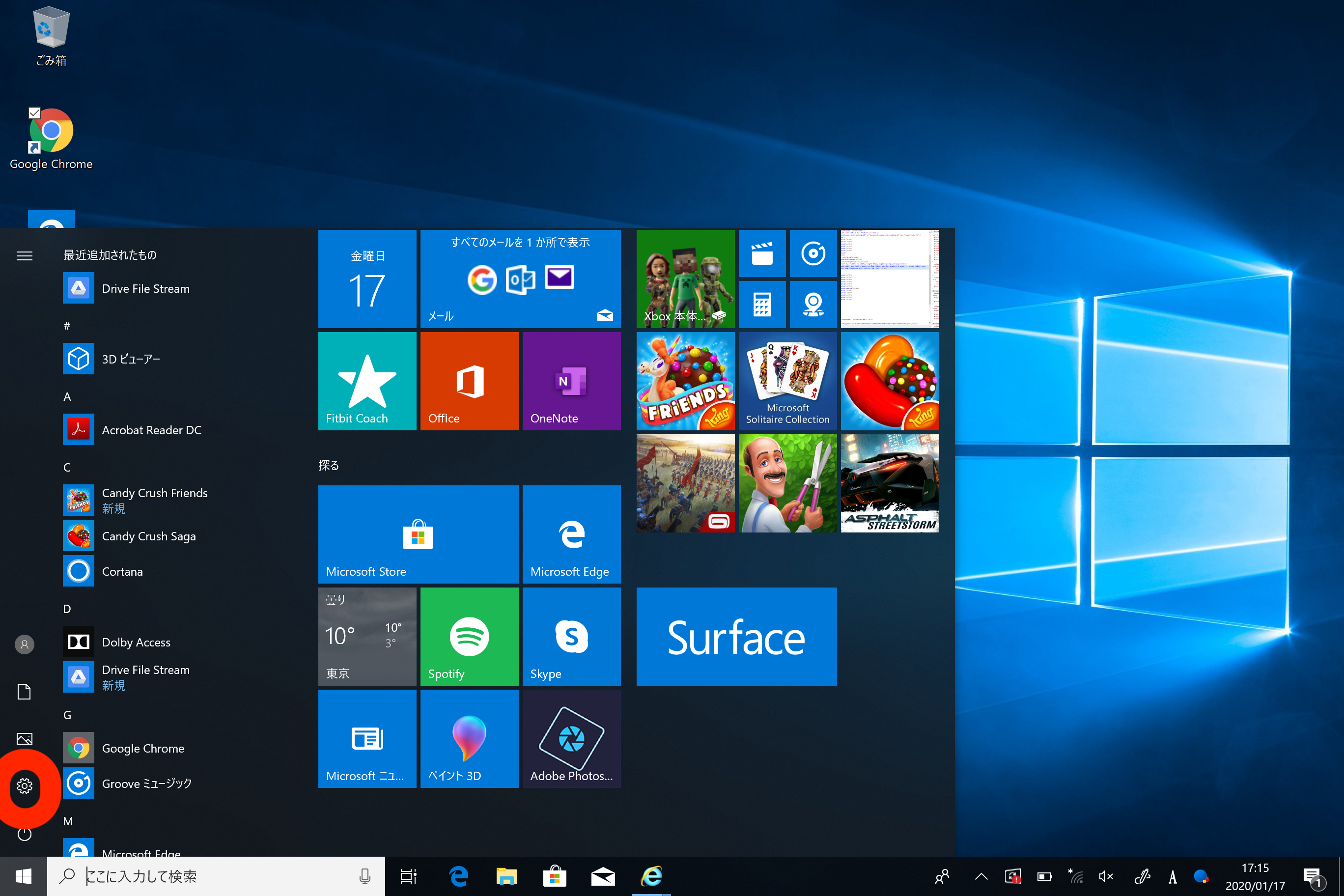Expand the Start menu hamburger navigation
This screenshot has width=1344, height=896.
click(x=24, y=255)
